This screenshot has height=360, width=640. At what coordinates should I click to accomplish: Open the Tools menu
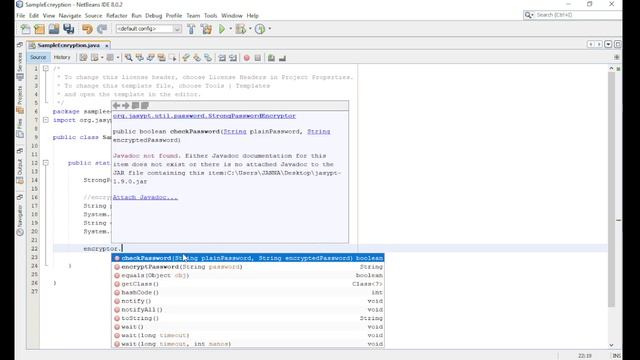tap(211, 16)
